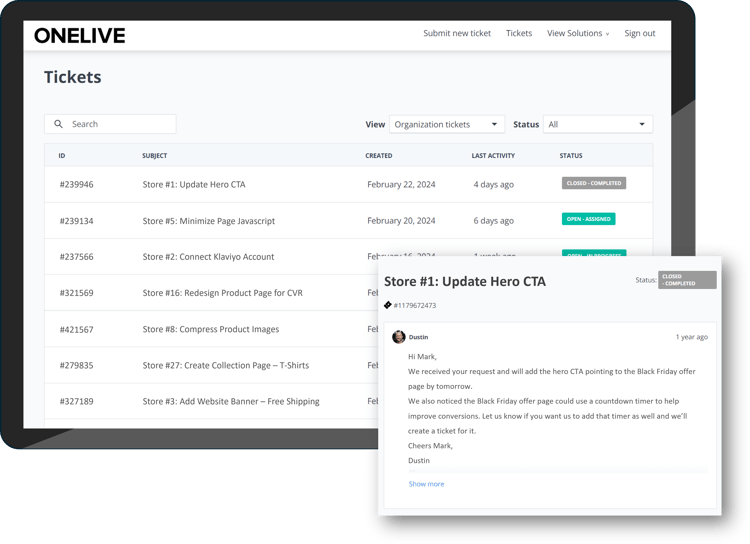Click the table's CLOSED - COMPLETED badge
750x544 pixels.
click(594, 183)
